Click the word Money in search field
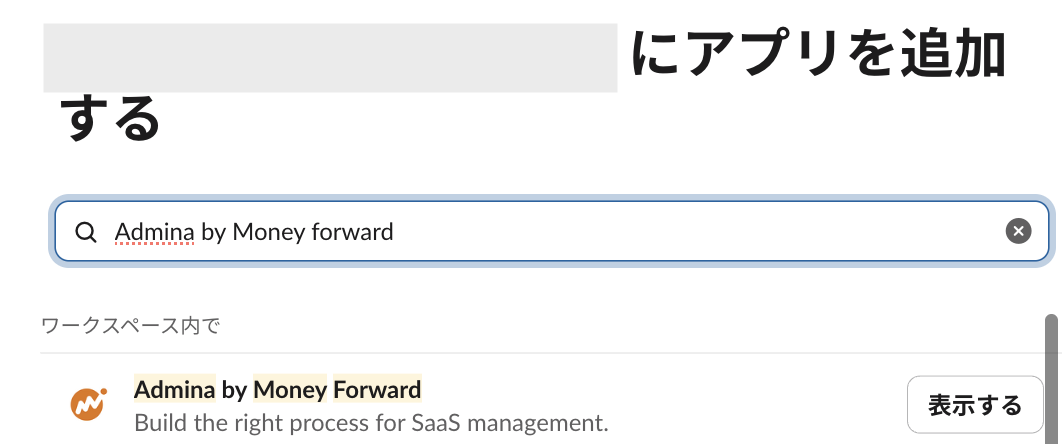The image size is (1062, 444). [x=269, y=232]
